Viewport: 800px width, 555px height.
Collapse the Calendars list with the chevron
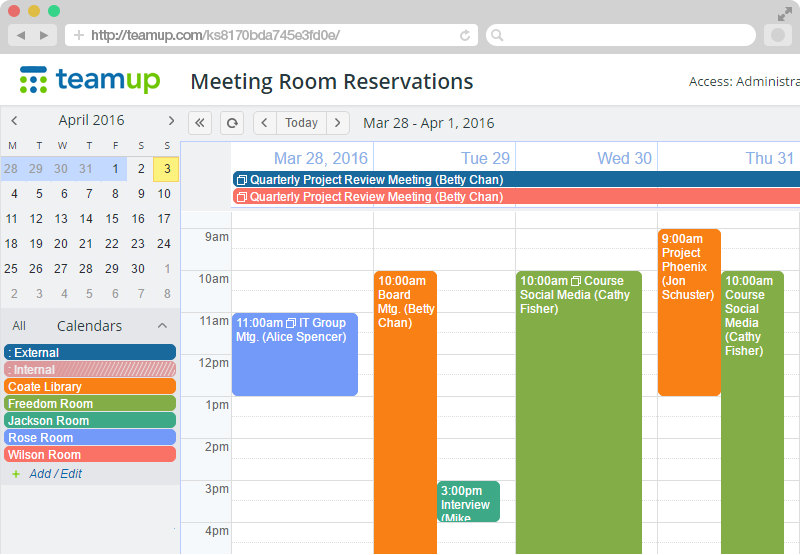pyautogui.click(x=162, y=325)
